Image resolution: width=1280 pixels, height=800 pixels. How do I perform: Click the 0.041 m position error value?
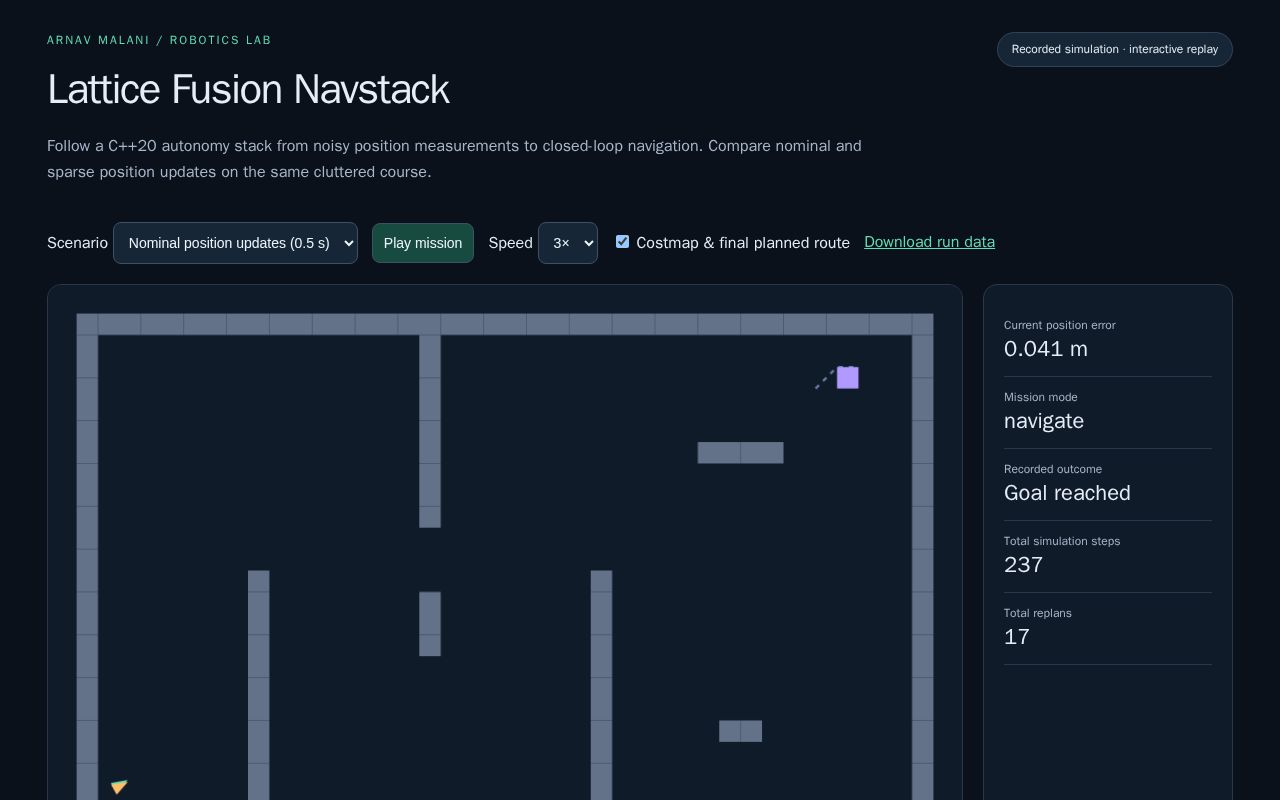[1046, 349]
